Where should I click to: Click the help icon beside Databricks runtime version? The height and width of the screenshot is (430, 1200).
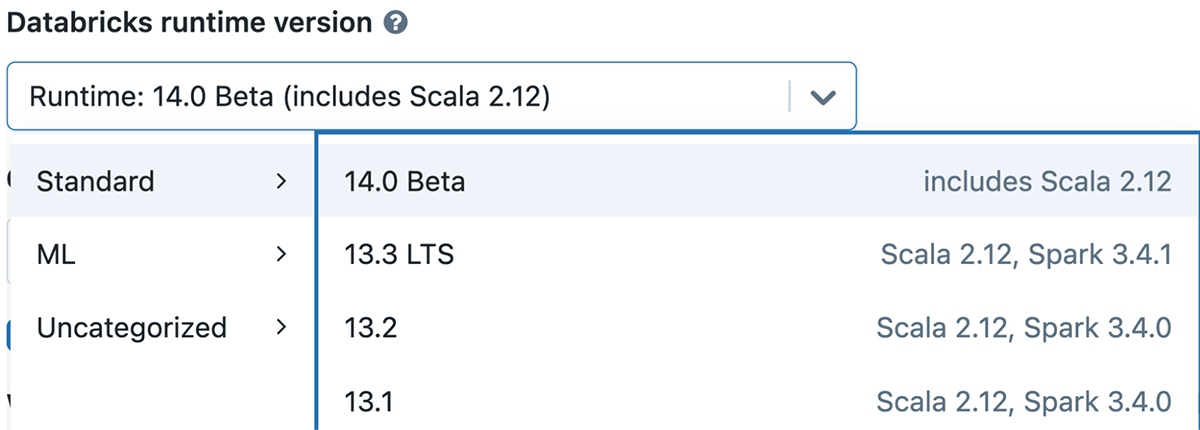[396, 24]
